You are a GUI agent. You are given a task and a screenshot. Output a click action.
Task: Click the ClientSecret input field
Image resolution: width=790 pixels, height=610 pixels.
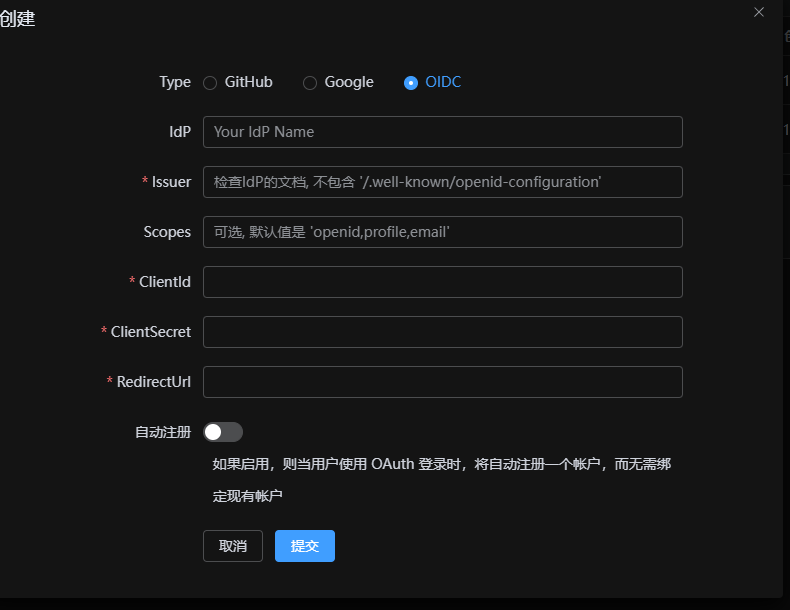point(442,332)
